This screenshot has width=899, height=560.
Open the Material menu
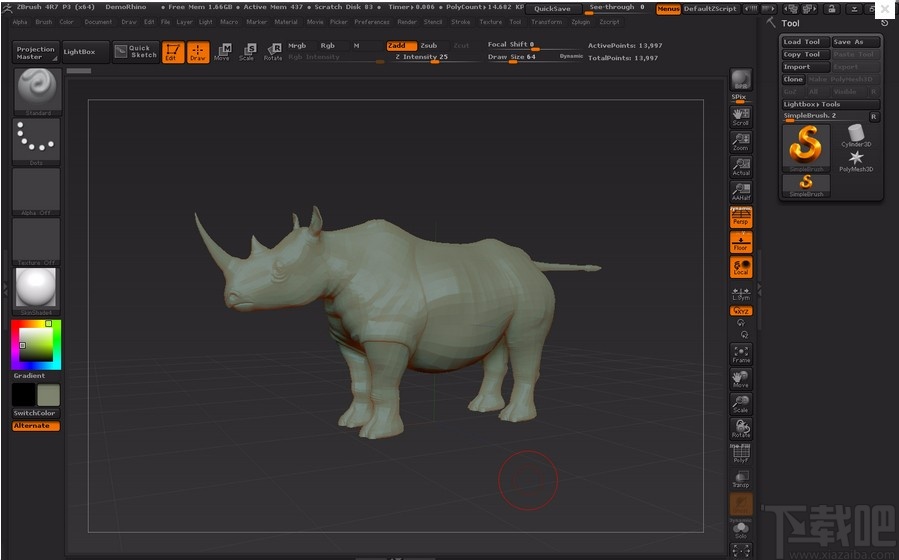point(286,22)
